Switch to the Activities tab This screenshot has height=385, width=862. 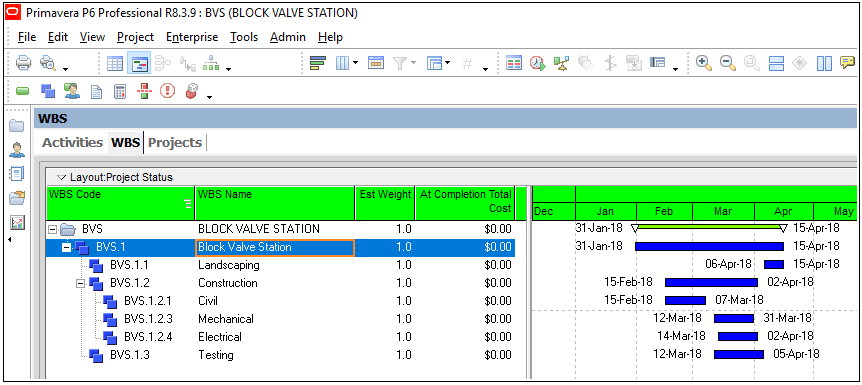tap(73, 142)
